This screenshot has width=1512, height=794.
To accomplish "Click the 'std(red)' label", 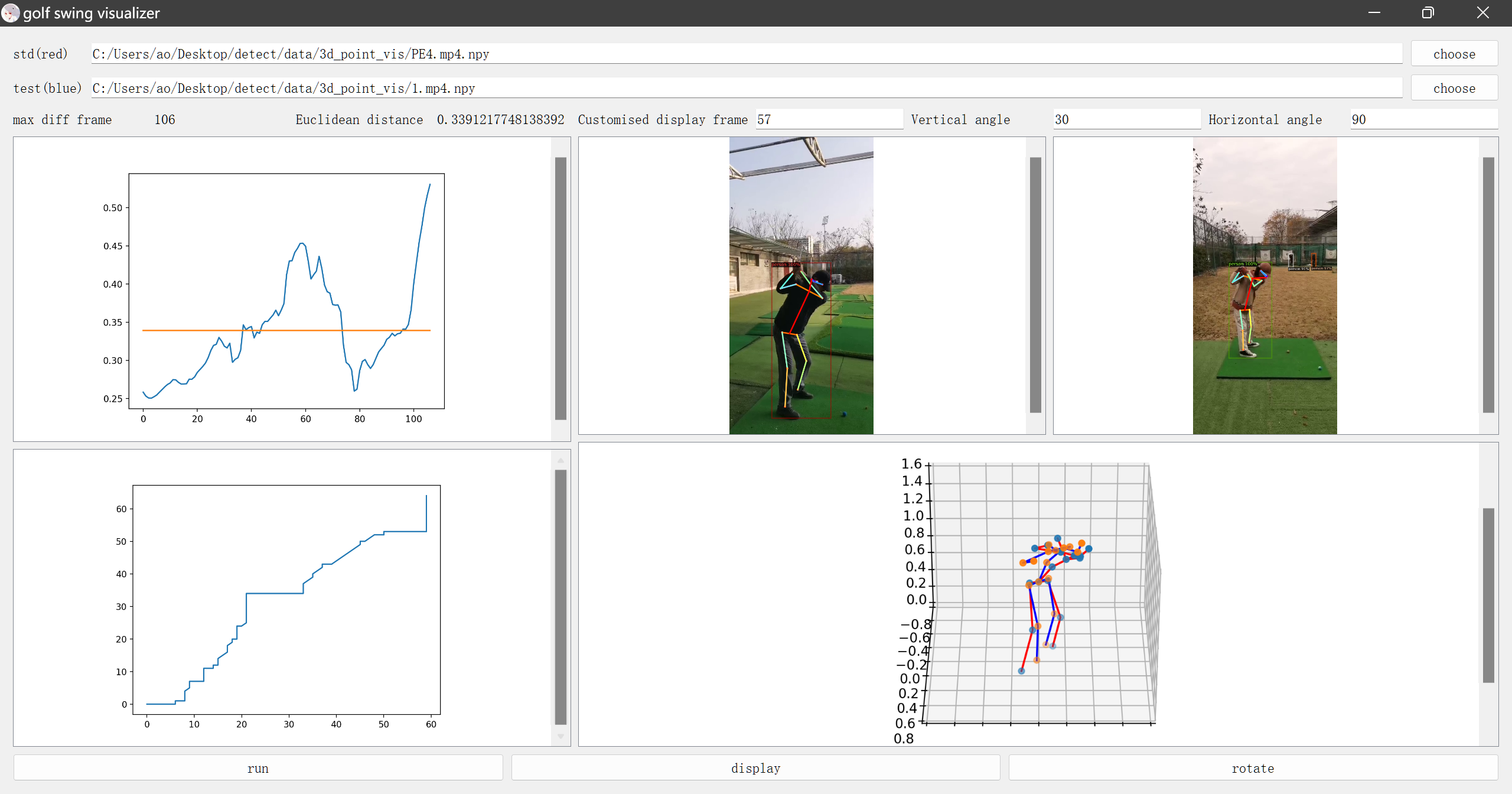I will click(x=40, y=54).
